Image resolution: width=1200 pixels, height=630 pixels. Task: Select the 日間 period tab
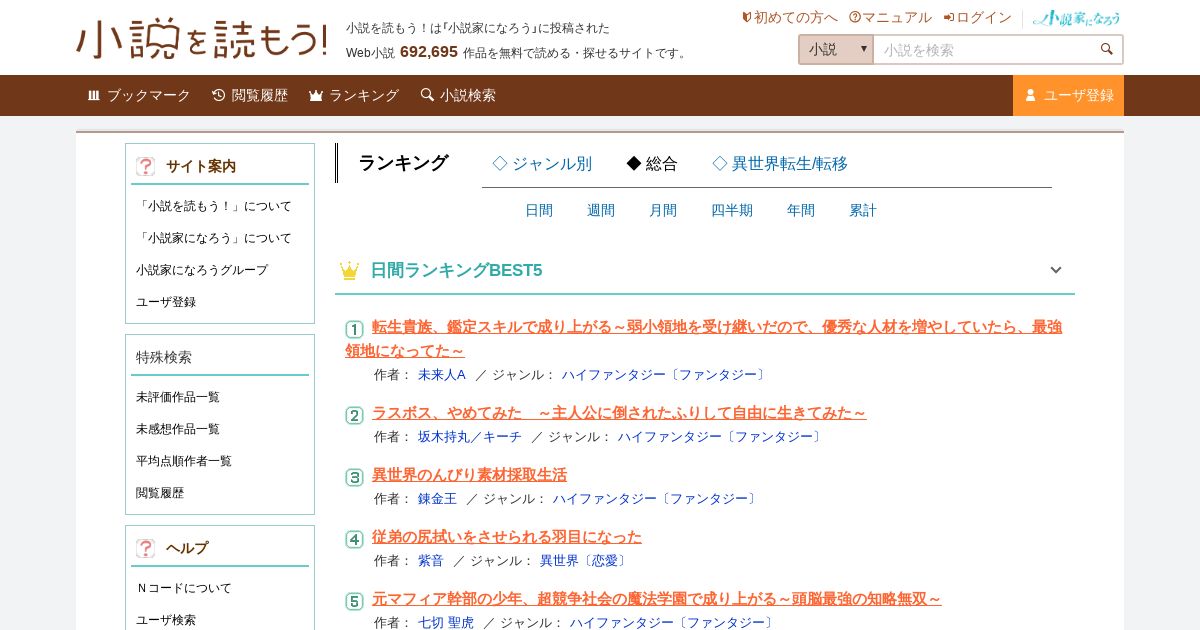539,210
